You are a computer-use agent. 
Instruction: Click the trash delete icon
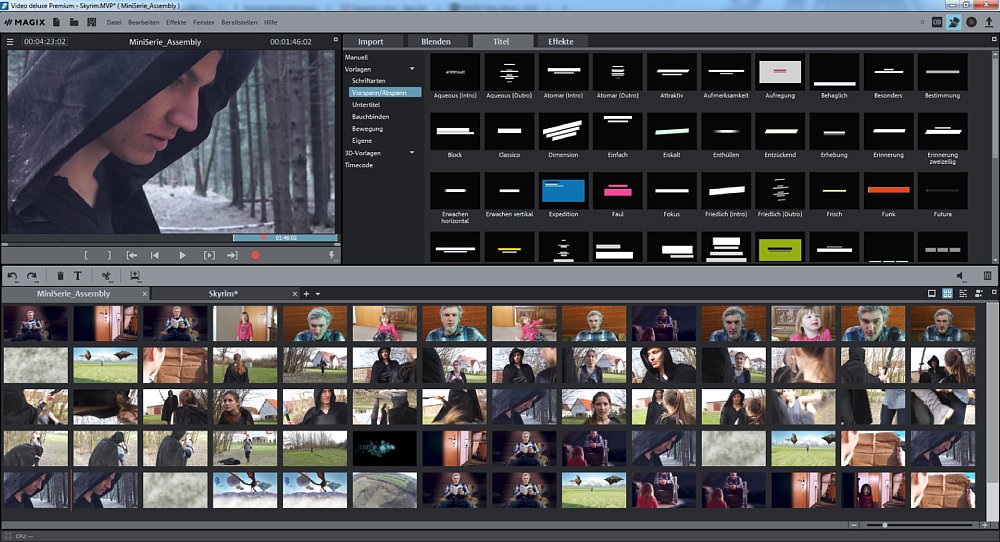(x=60, y=276)
